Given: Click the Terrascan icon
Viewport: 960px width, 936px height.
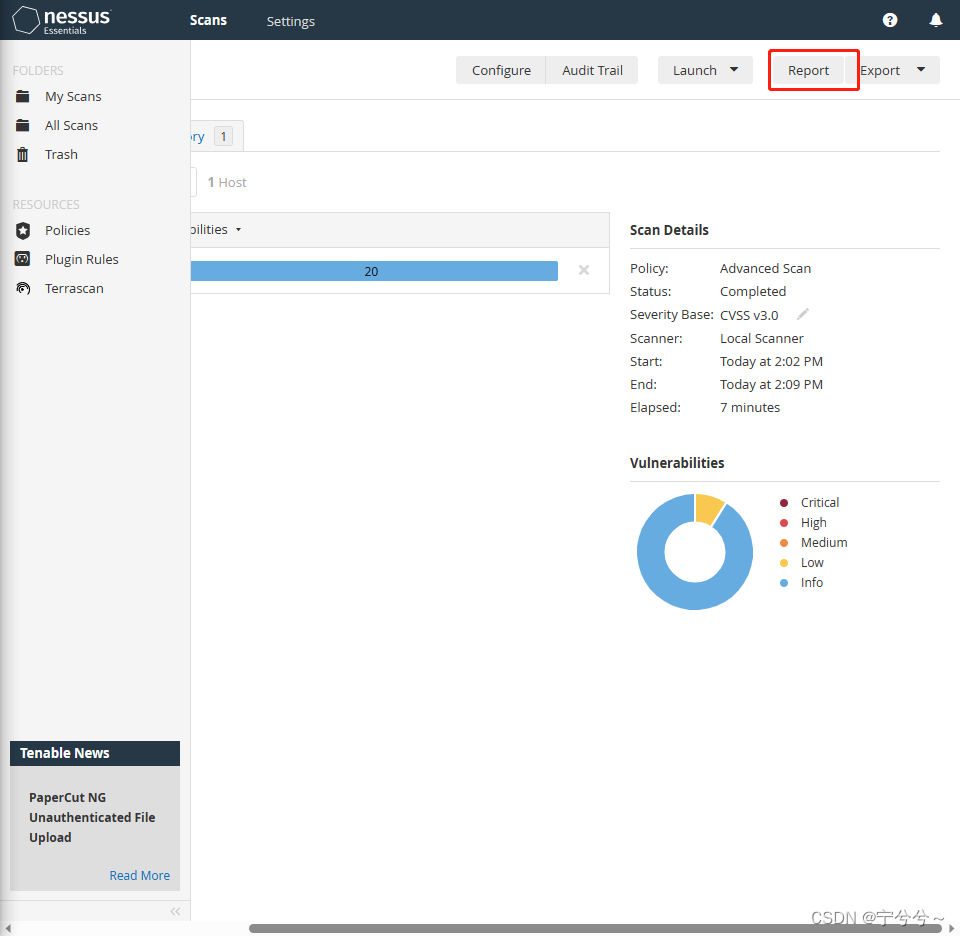Looking at the screenshot, I should pyautogui.click(x=23, y=288).
